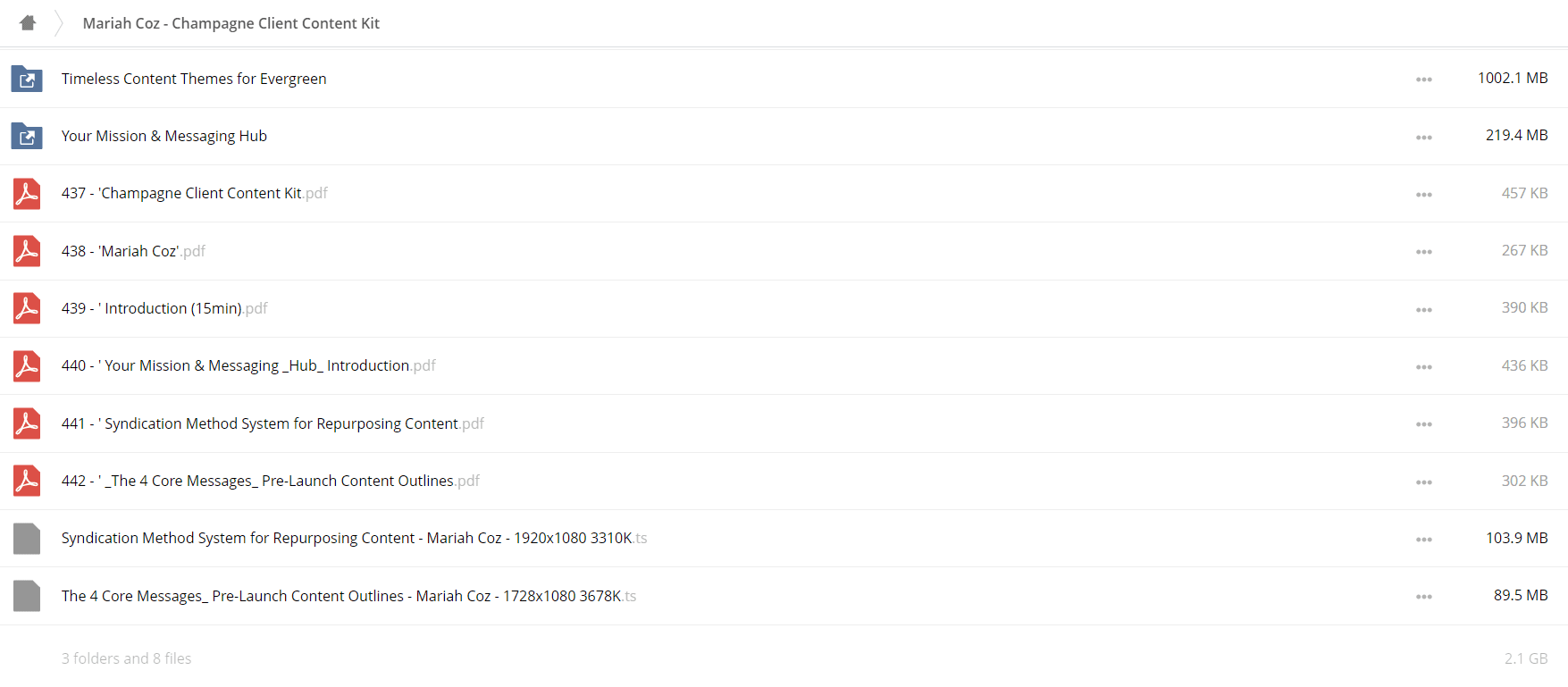Open 440 Your Mission & Messaging Hub Introduction pdf
This screenshot has height=687, width=1568.
pos(248,365)
